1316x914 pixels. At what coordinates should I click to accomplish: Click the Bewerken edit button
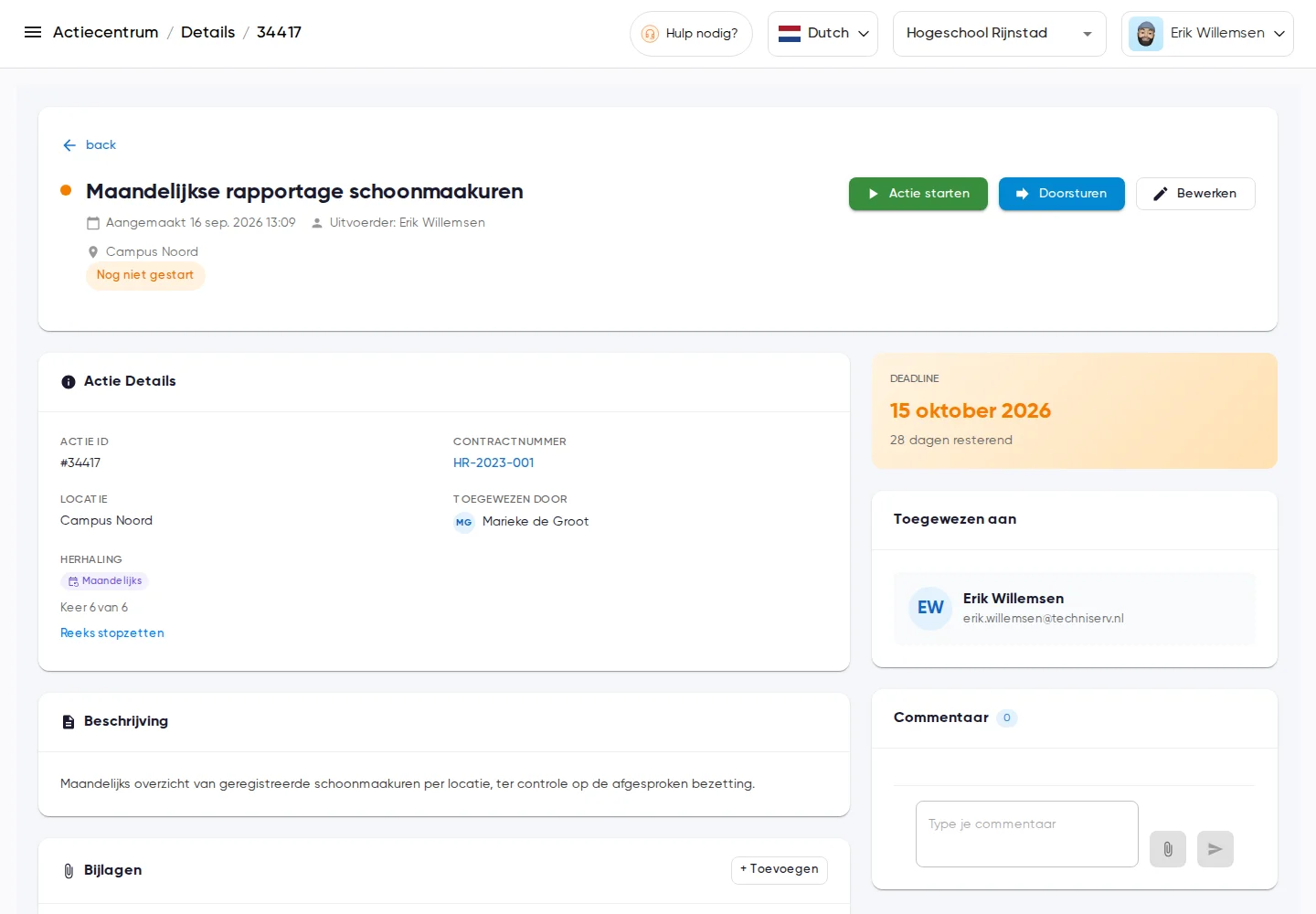[x=1195, y=194]
